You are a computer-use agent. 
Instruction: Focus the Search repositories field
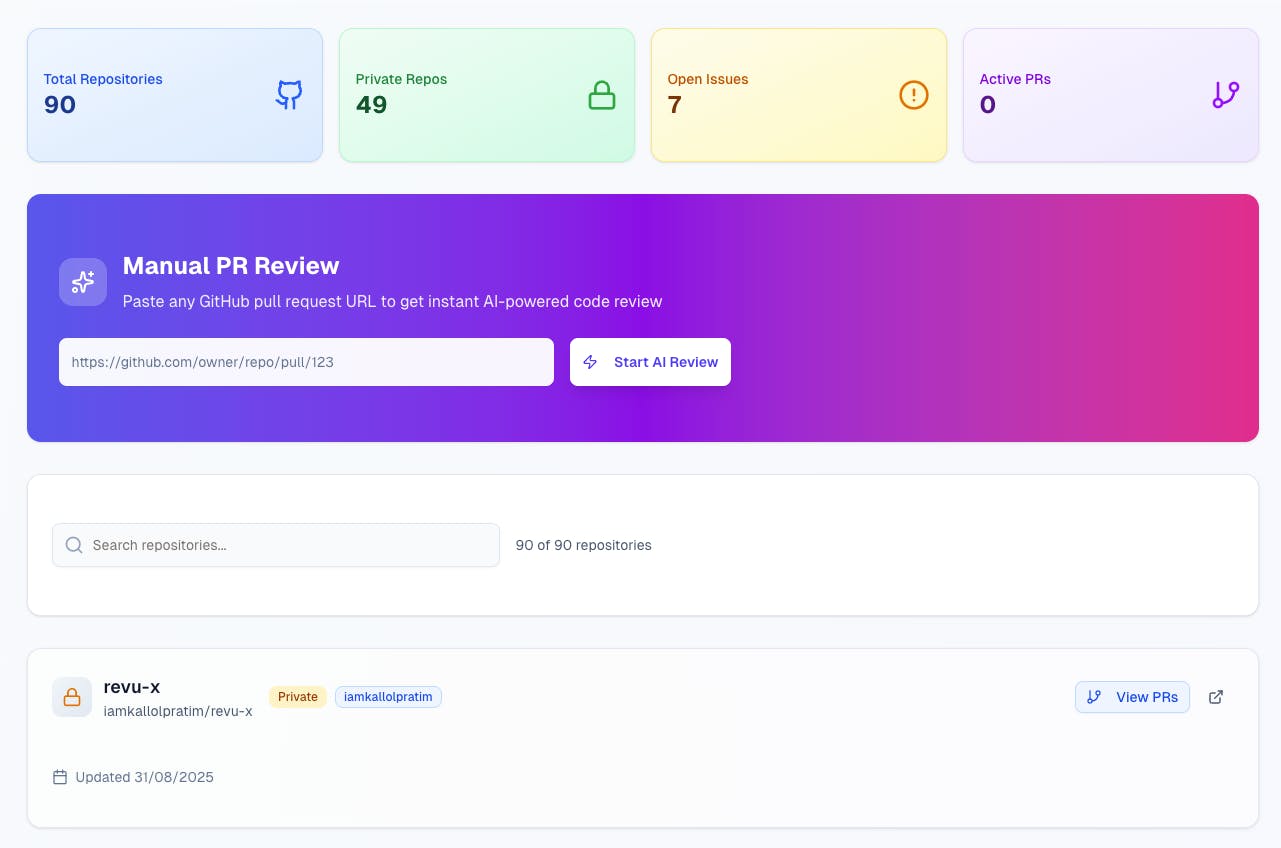click(276, 545)
